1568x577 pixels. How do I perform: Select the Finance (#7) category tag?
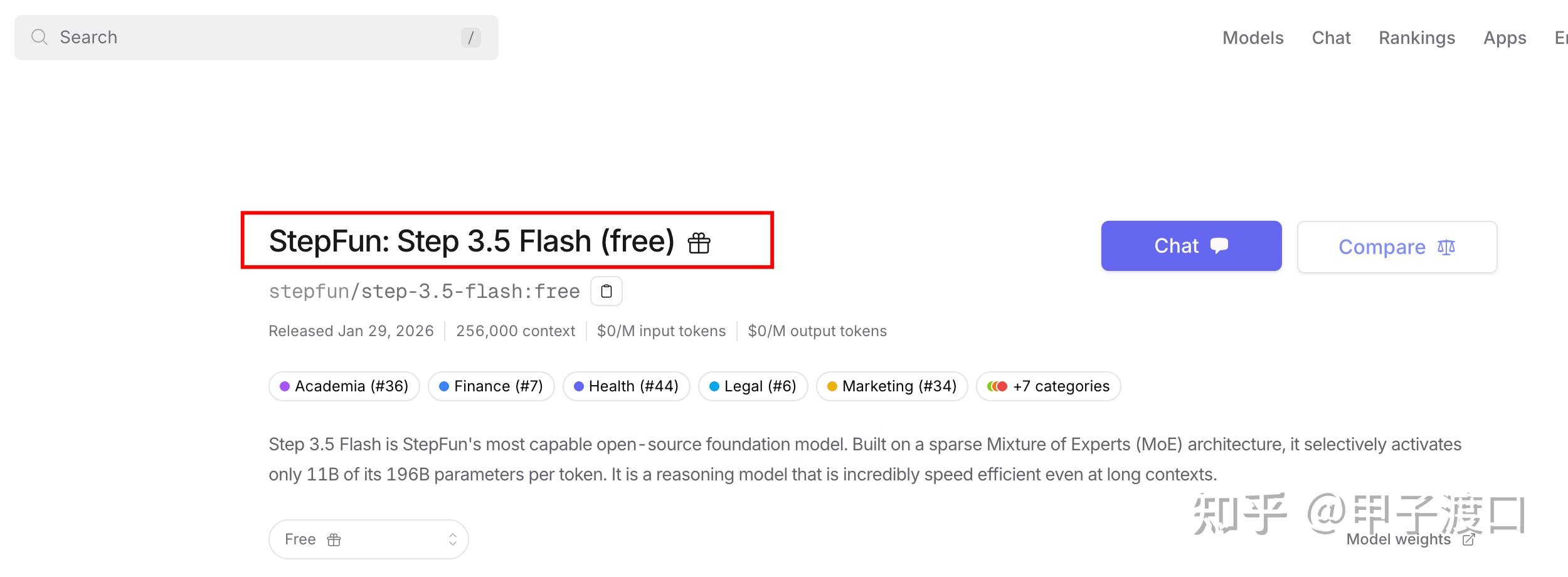coord(491,386)
